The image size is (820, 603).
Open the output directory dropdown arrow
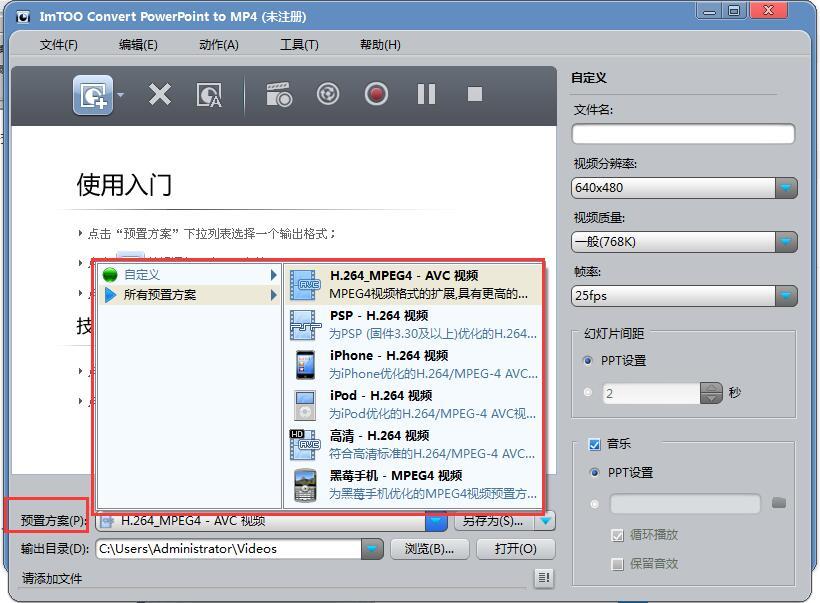coord(372,549)
